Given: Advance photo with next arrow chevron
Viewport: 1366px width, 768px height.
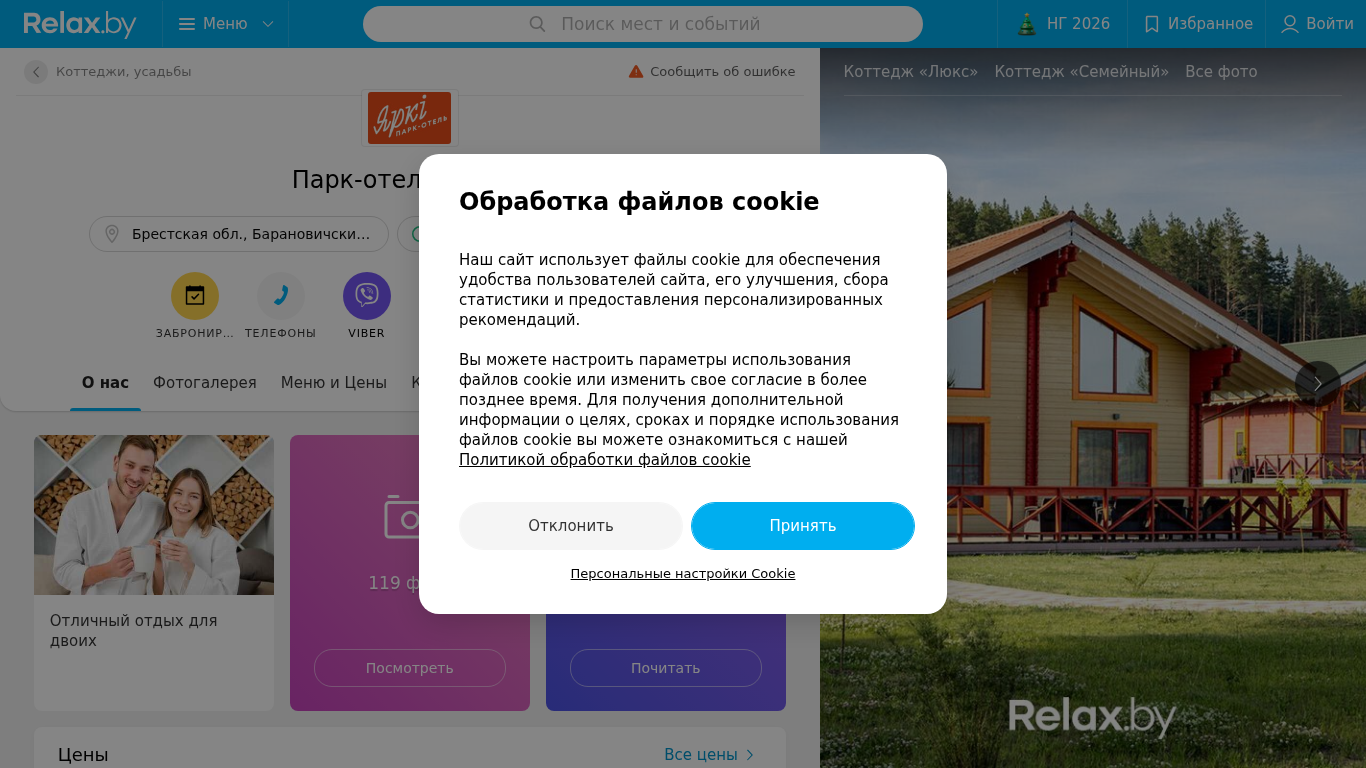Looking at the screenshot, I should 1318,384.
